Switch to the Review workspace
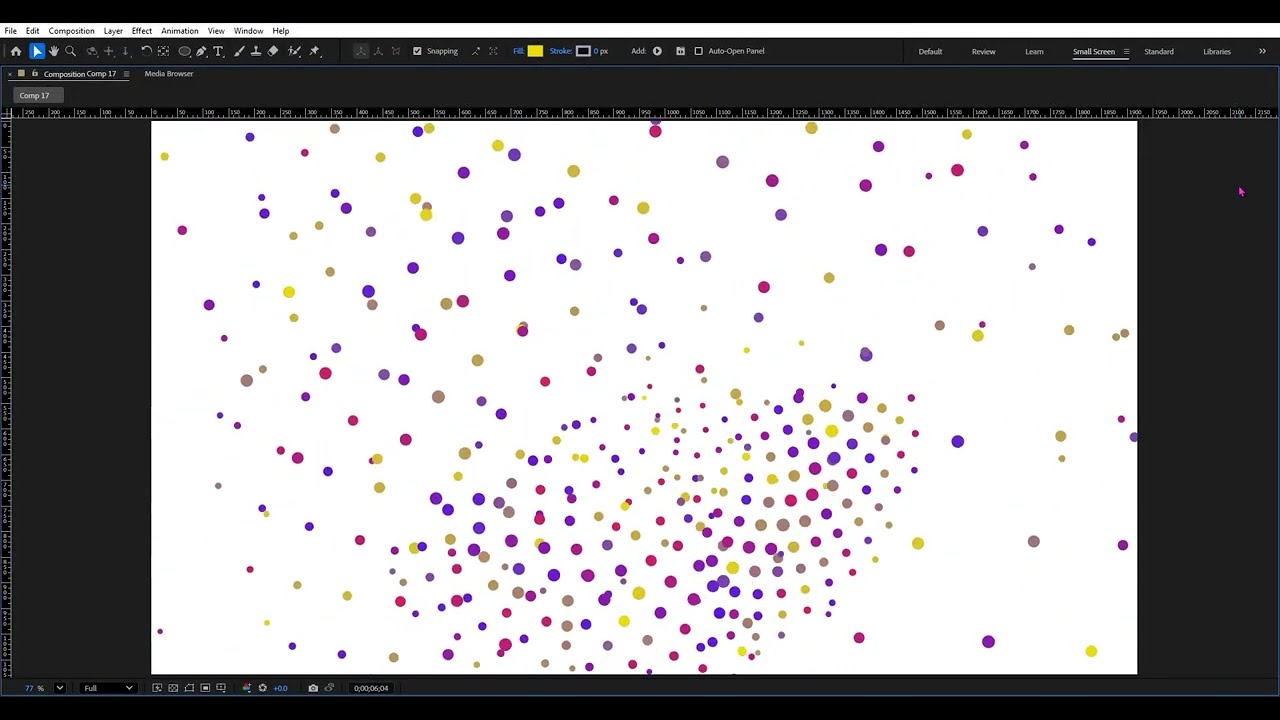 [x=983, y=52]
